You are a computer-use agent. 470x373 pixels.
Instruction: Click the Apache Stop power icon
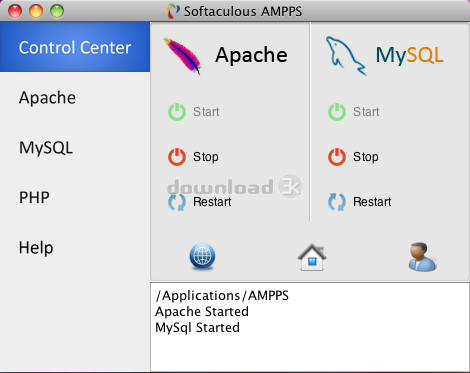(177, 157)
